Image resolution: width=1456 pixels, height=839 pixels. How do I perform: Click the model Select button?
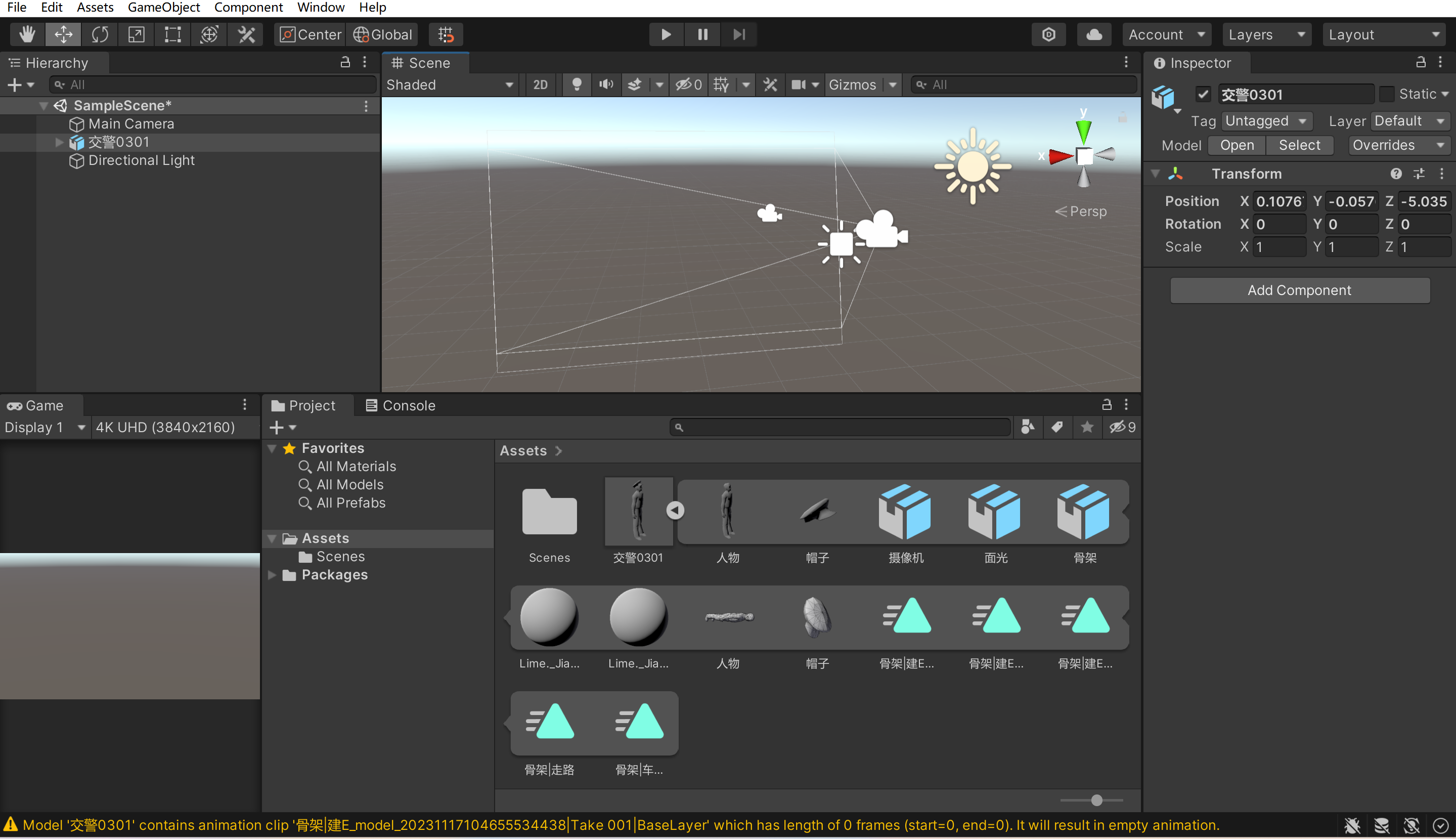1299,145
